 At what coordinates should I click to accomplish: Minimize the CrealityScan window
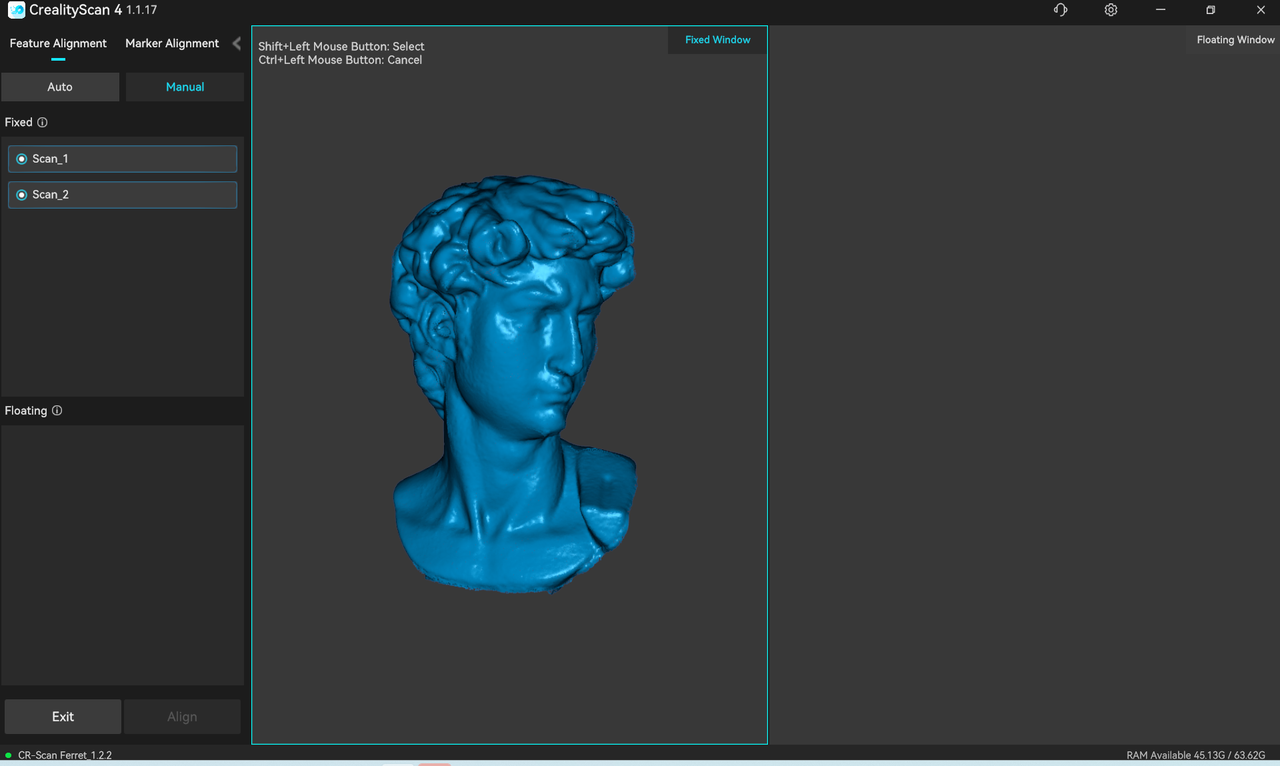pos(1160,10)
